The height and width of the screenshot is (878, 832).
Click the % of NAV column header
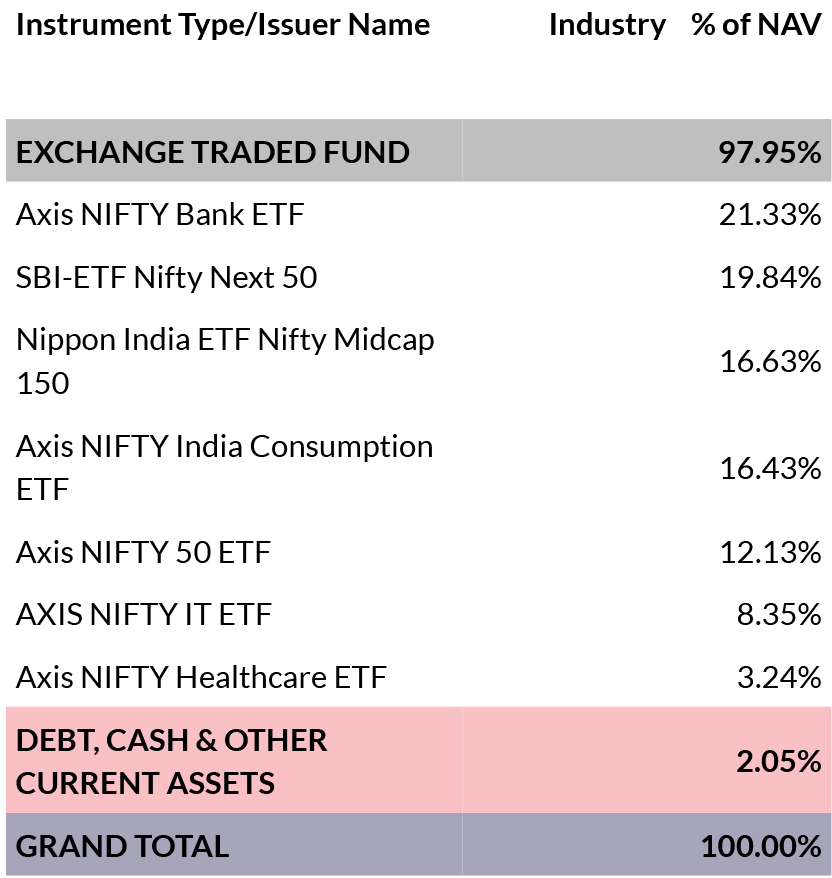point(756,25)
